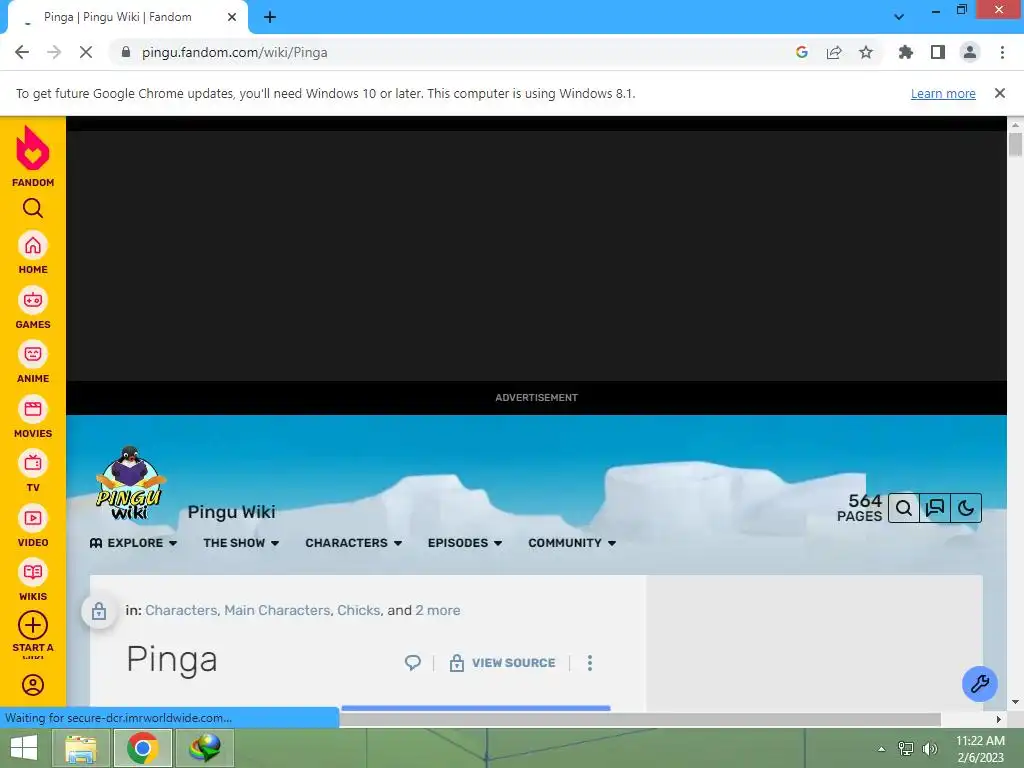Open the Main Characters category link
Image resolution: width=1024 pixels, height=768 pixels.
tap(278, 610)
